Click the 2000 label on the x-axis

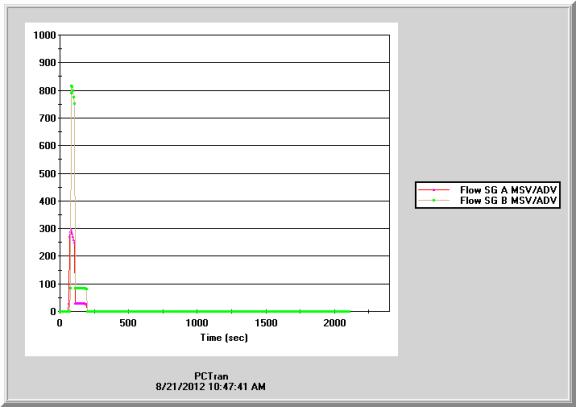pyautogui.click(x=335, y=323)
